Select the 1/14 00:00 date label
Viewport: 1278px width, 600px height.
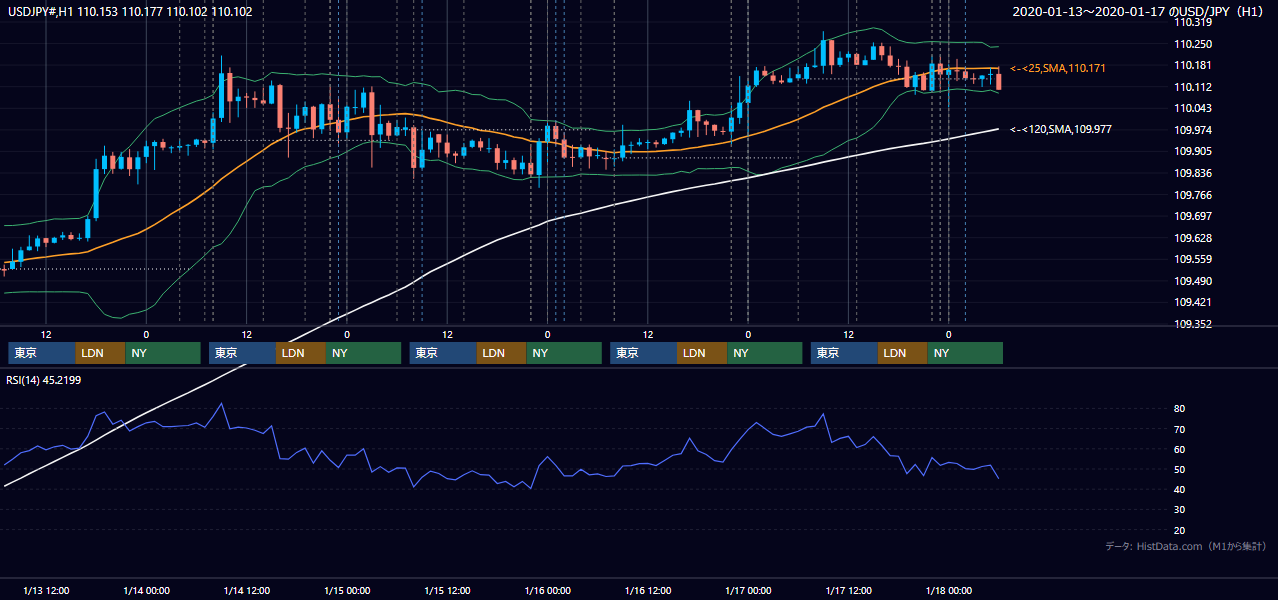(146, 591)
